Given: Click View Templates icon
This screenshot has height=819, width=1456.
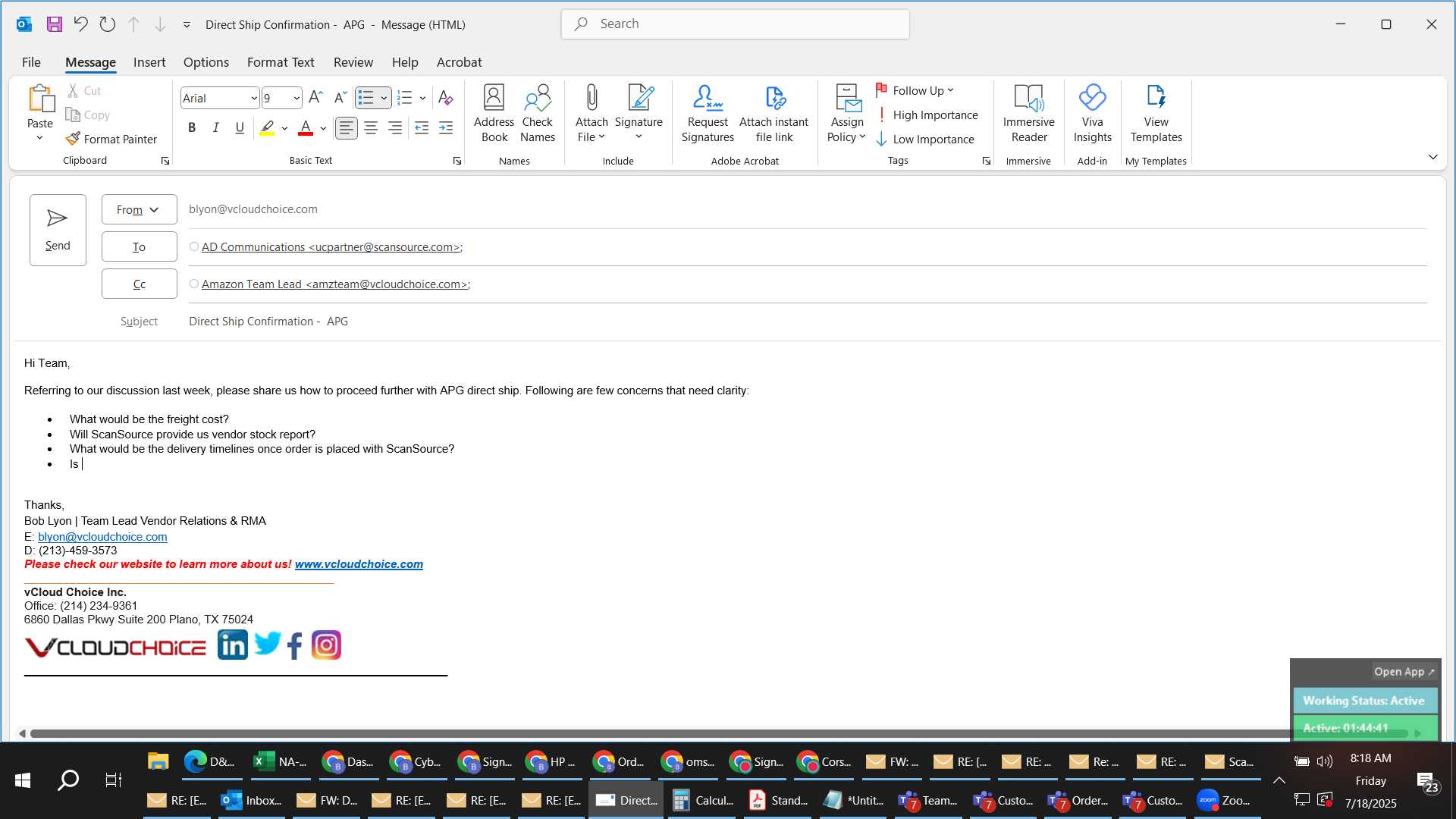Looking at the screenshot, I should pos(1156,113).
